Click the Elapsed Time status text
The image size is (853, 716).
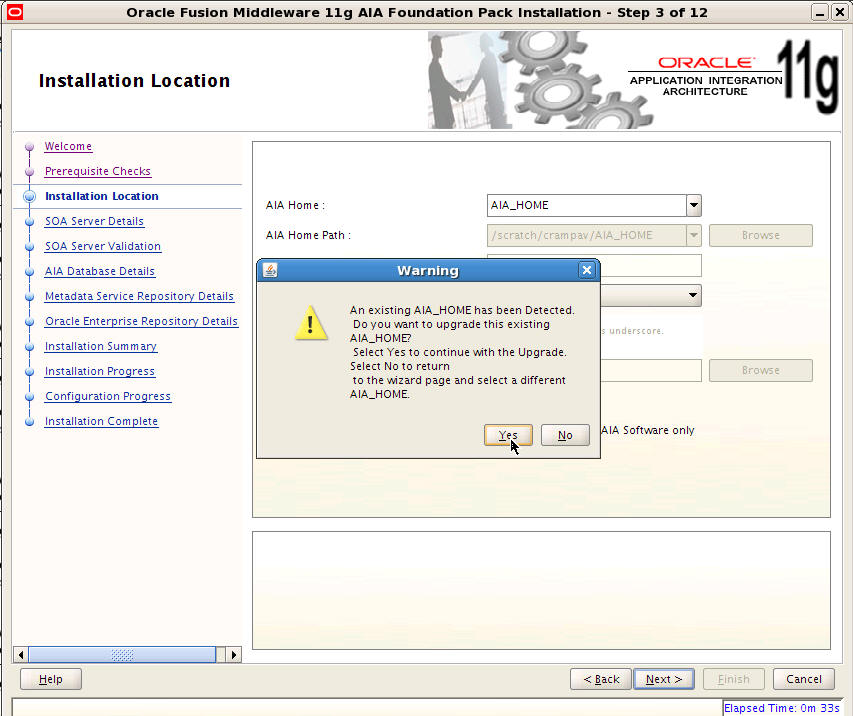coord(782,708)
